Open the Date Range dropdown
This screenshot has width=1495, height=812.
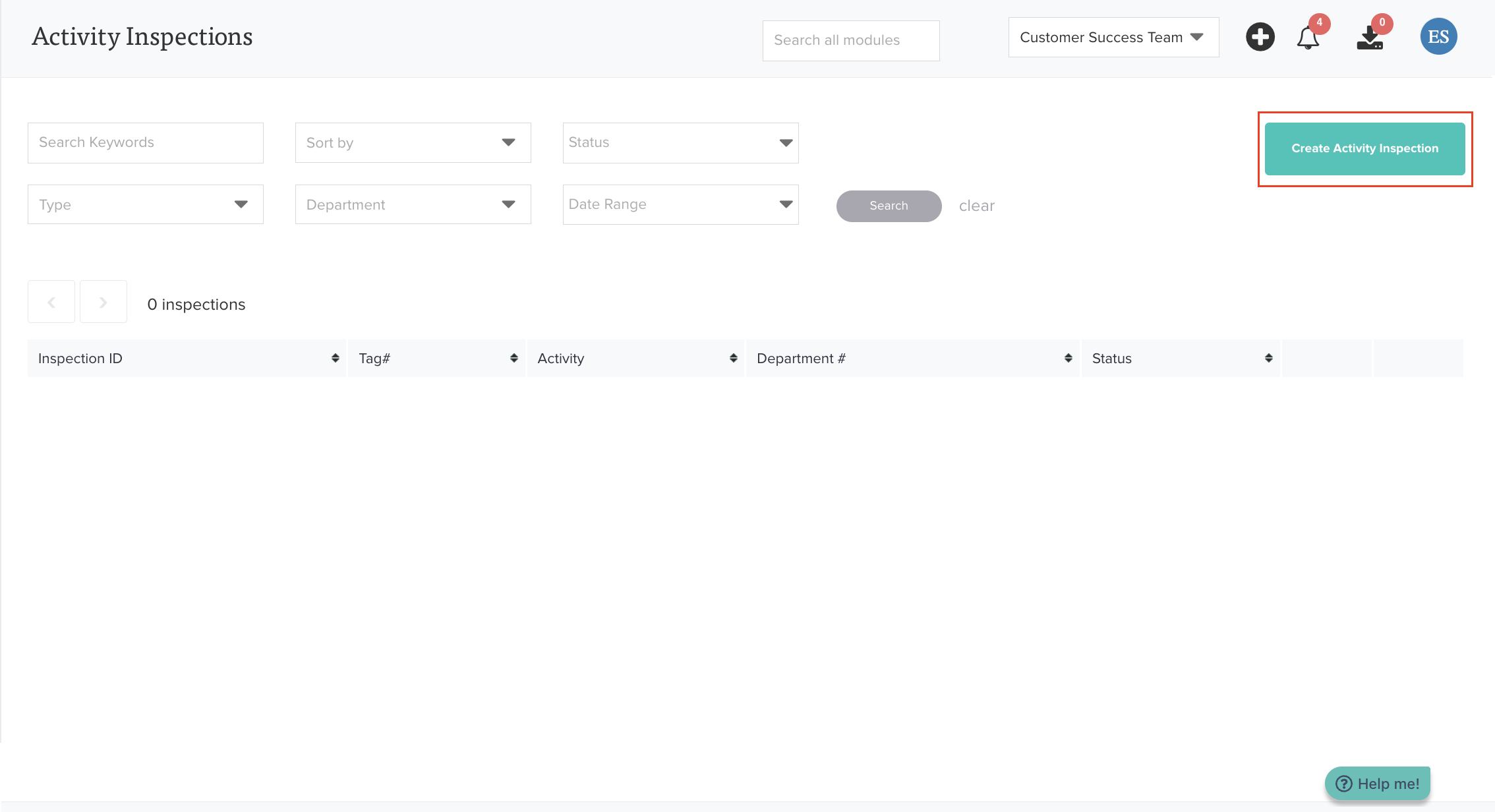pos(680,204)
